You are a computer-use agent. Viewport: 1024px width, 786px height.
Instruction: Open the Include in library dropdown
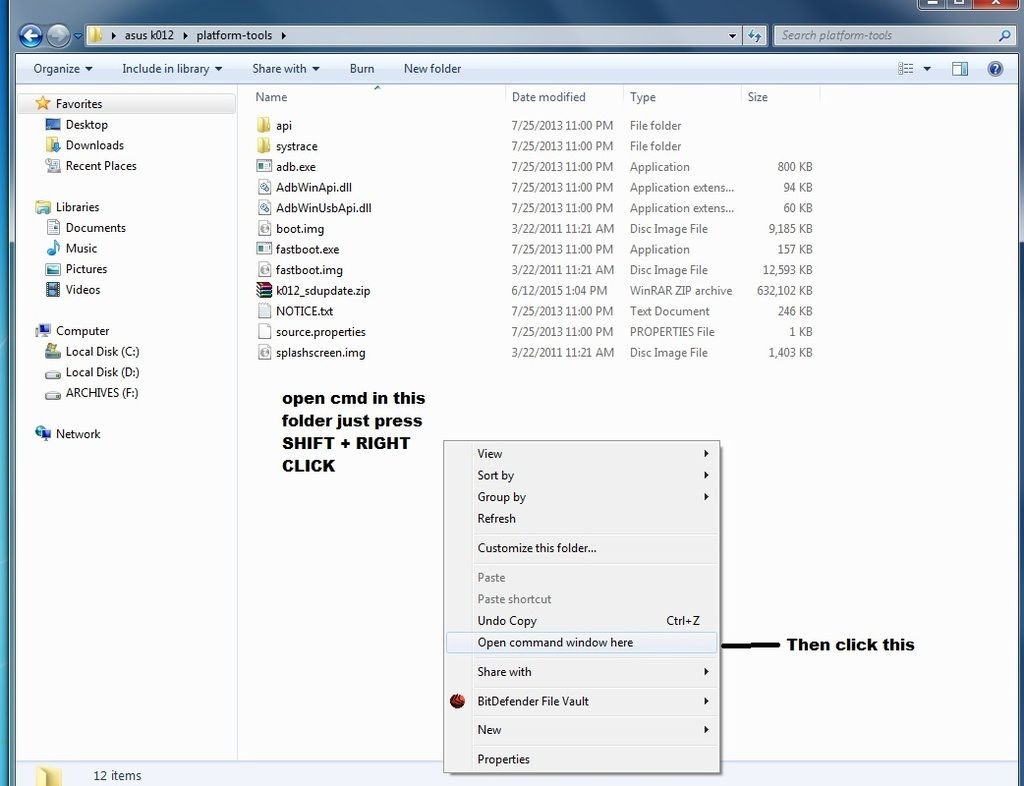(171, 69)
